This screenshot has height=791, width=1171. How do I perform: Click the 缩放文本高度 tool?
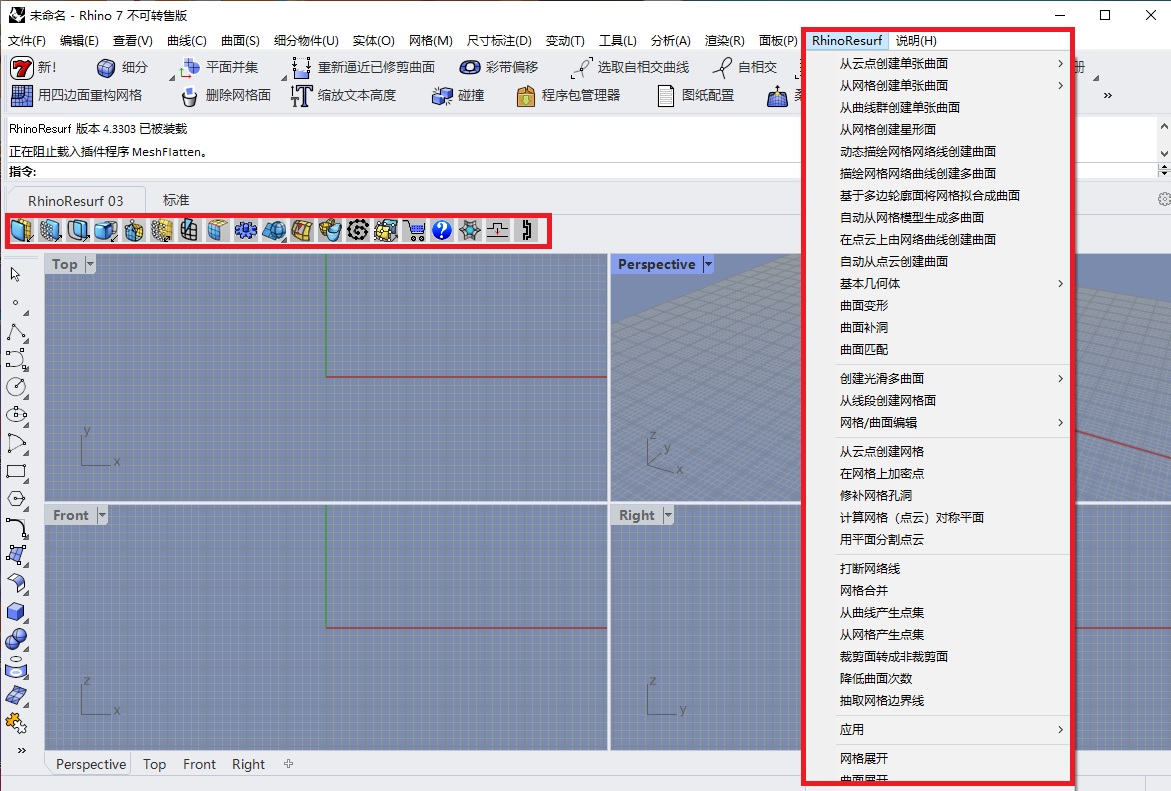click(x=344, y=96)
